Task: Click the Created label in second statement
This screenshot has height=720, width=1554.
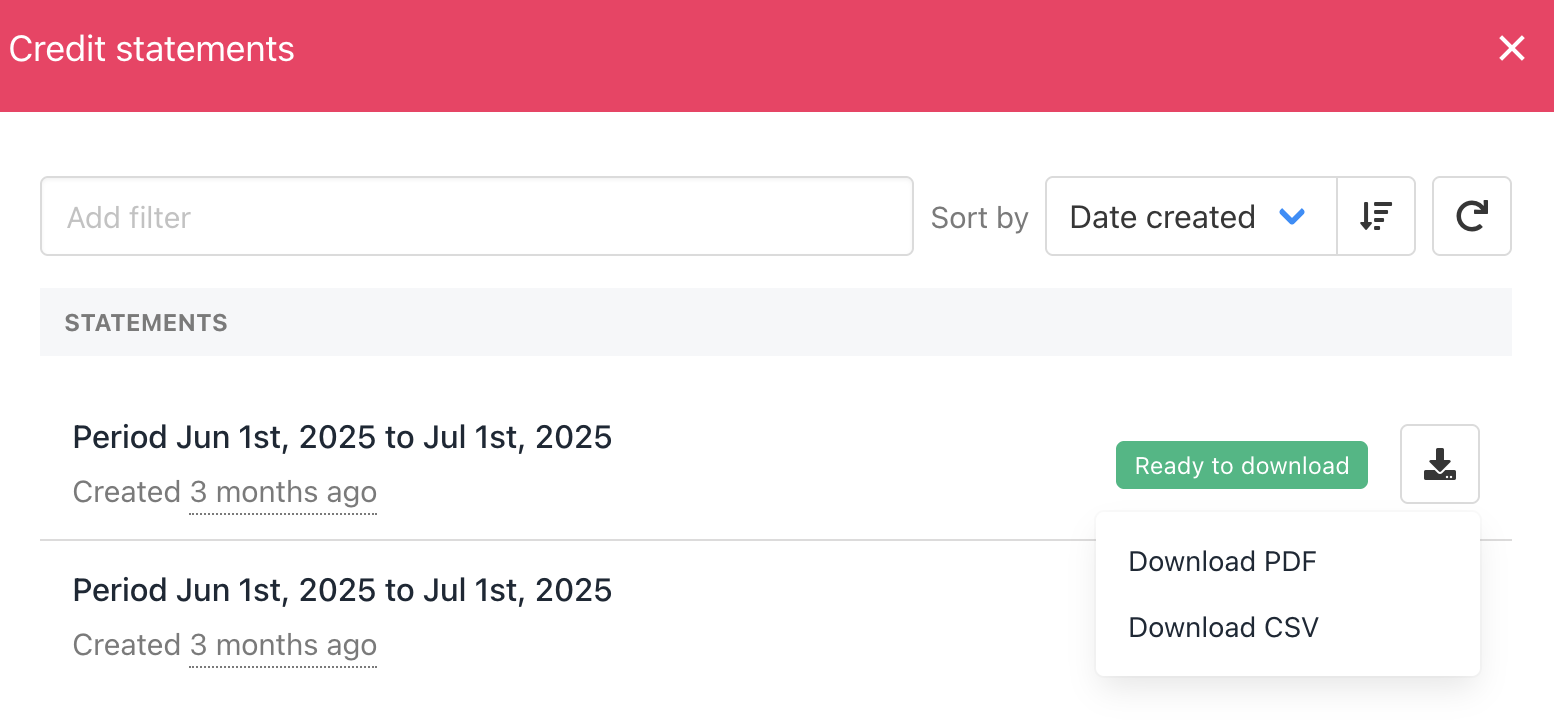Action: [127, 645]
